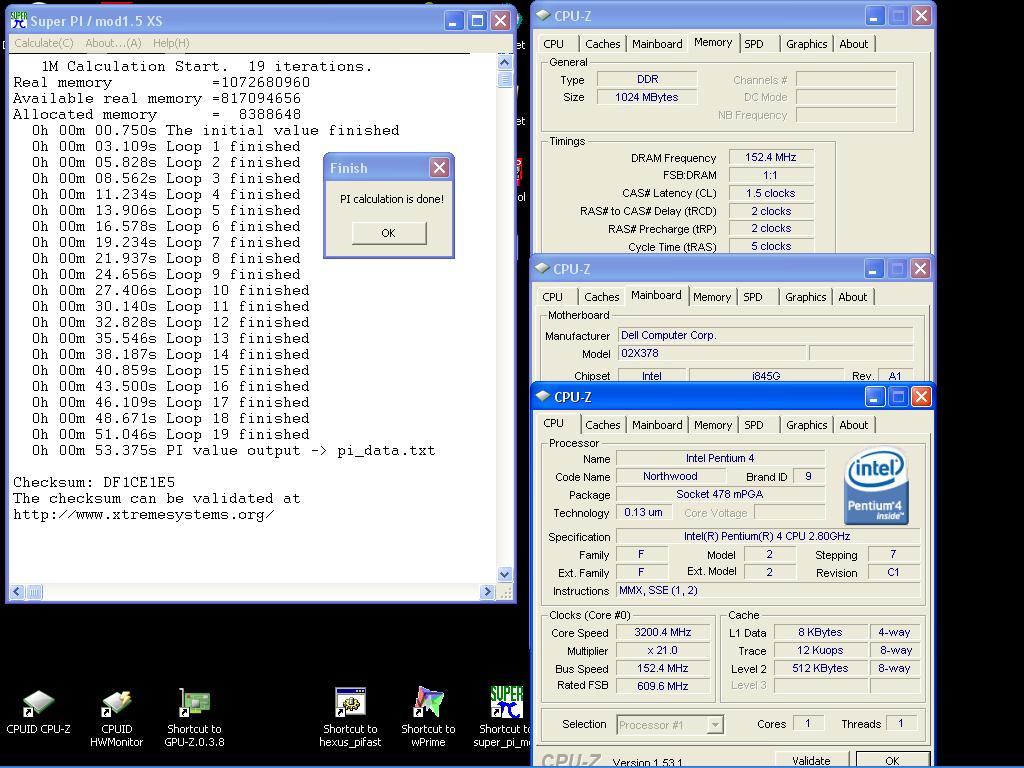Viewport: 1024px width, 768px height.
Task: Close the Finish dialog with X
Action: pyautogui.click(x=440, y=168)
